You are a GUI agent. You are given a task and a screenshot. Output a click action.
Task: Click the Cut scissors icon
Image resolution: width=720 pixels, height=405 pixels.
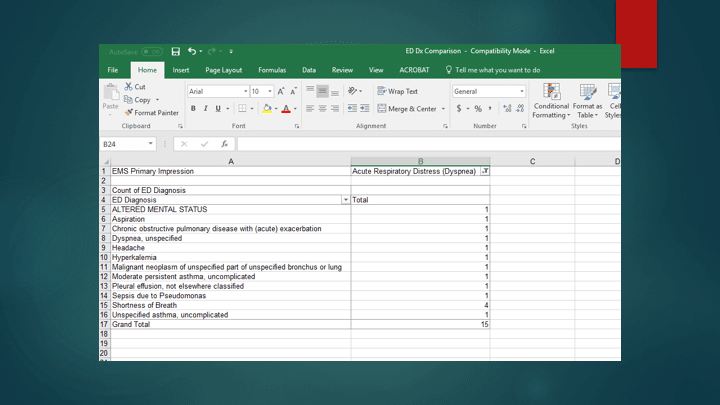129,87
